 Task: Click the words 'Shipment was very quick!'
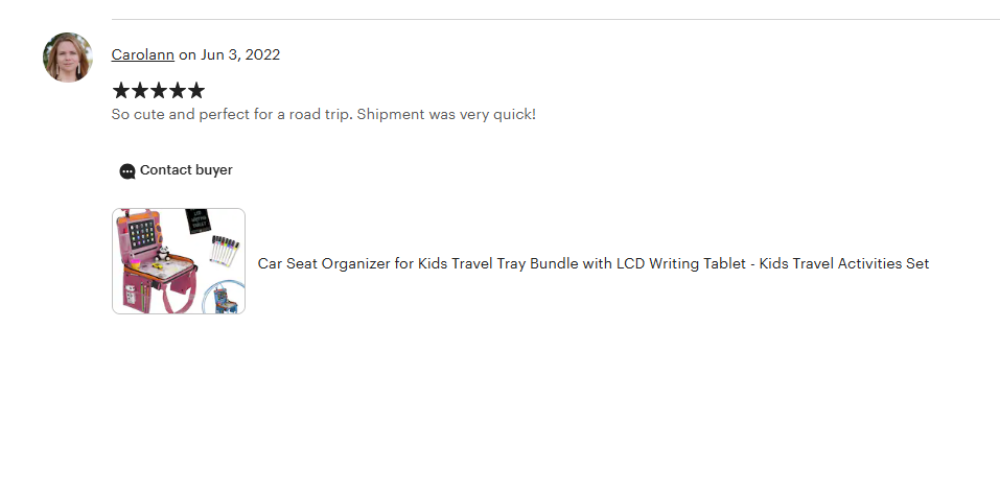446,114
